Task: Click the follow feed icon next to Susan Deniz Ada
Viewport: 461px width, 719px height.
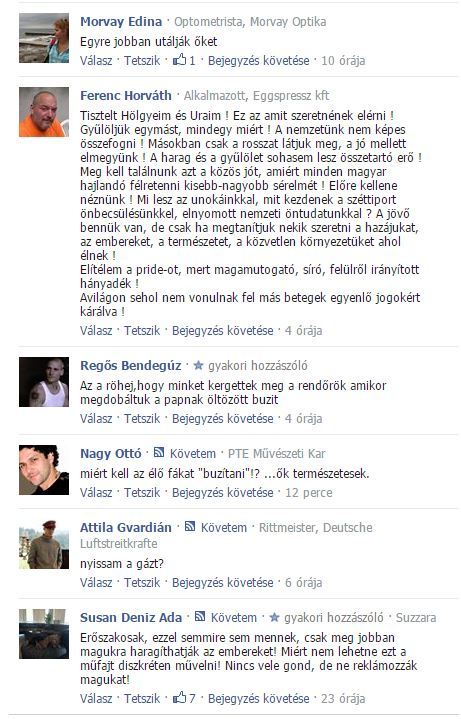Action: coord(200,616)
